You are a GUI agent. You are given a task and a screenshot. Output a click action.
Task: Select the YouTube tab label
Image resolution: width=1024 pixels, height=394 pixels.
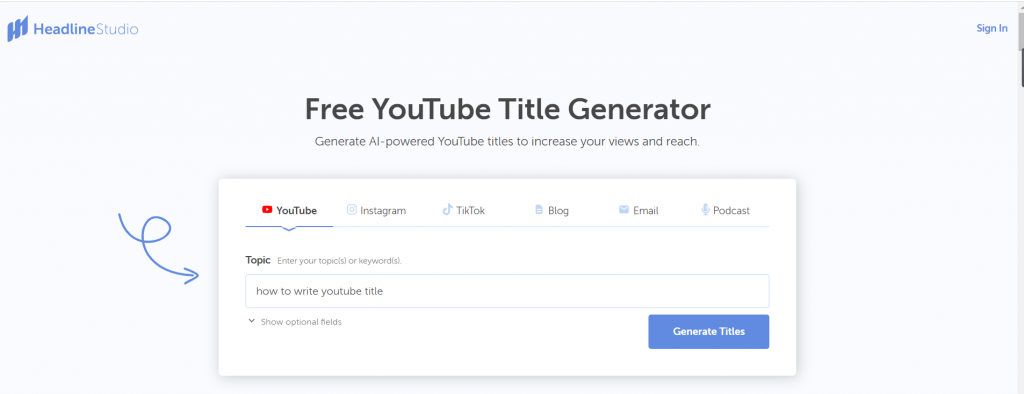click(296, 210)
